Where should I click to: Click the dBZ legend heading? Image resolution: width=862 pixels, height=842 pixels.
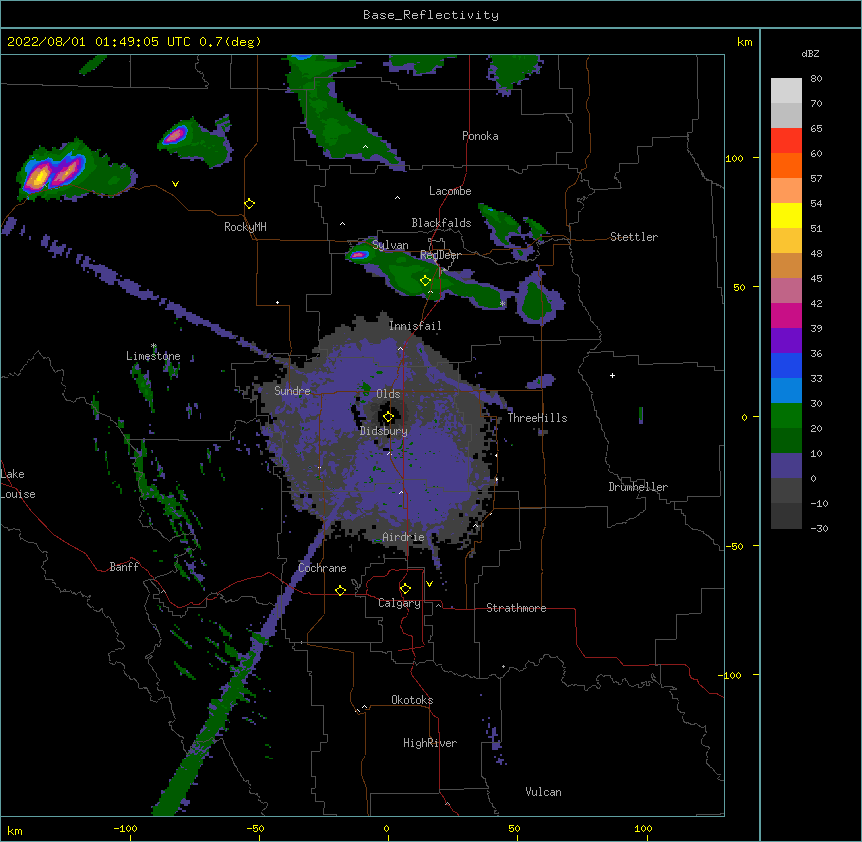pos(810,53)
